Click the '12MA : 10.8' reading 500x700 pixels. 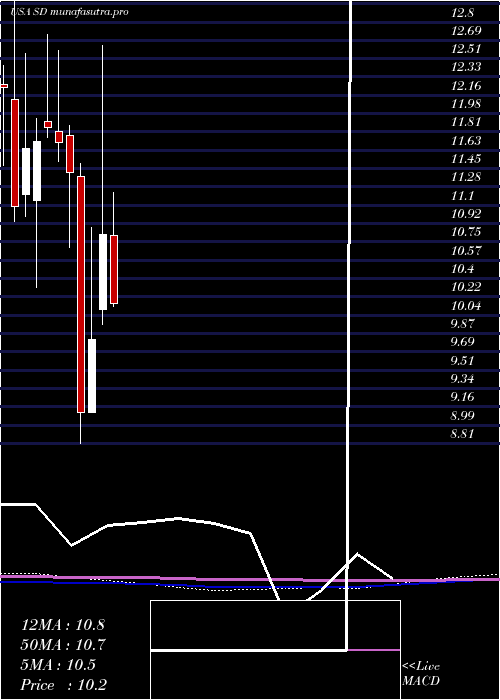tap(63, 625)
